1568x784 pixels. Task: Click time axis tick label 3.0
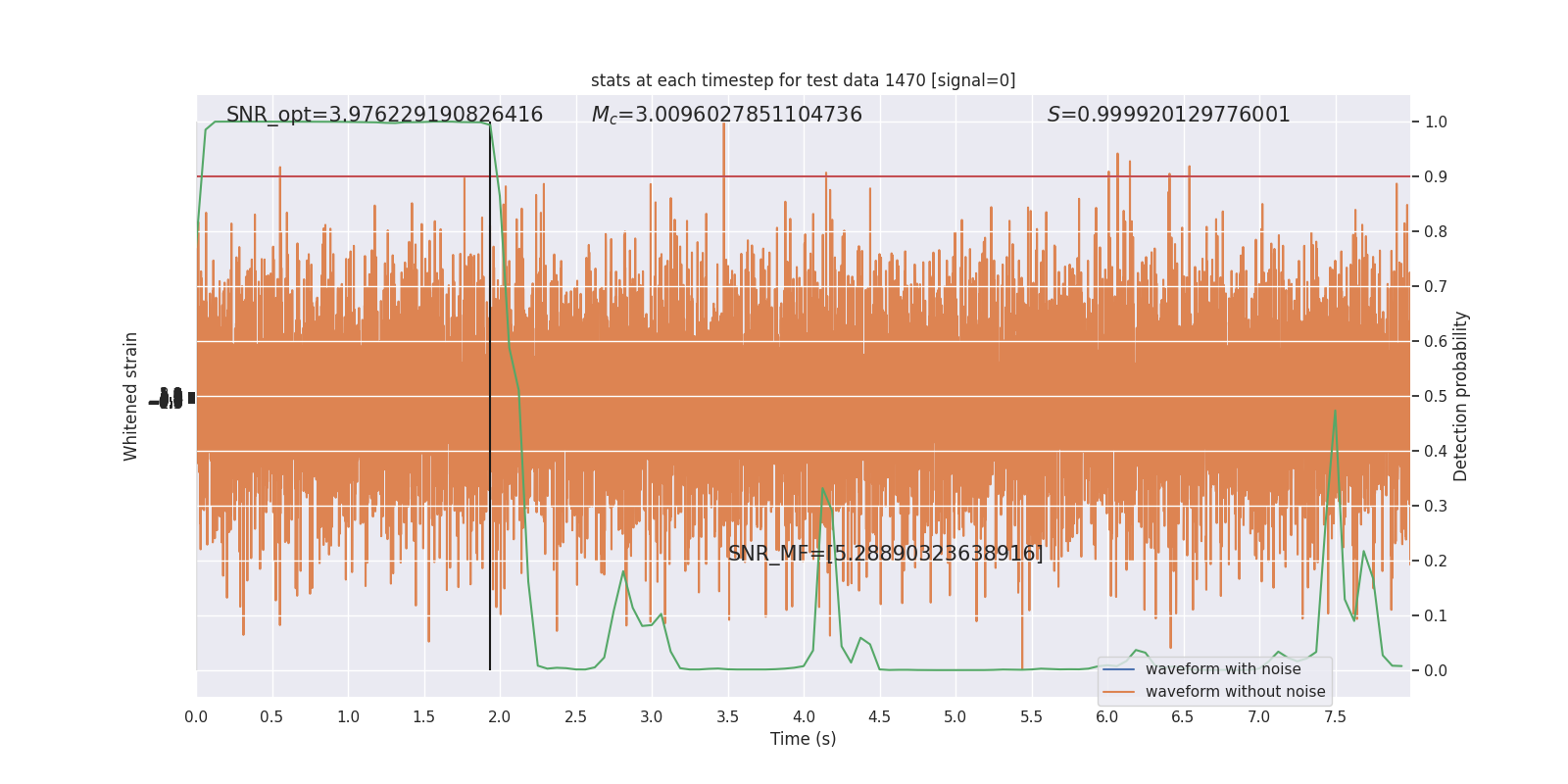652,717
